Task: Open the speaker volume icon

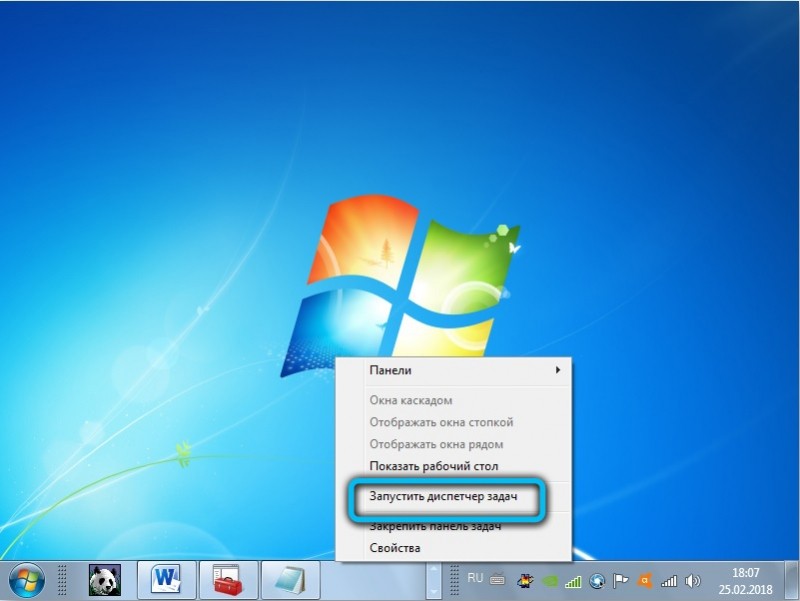Action: tap(692, 581)
